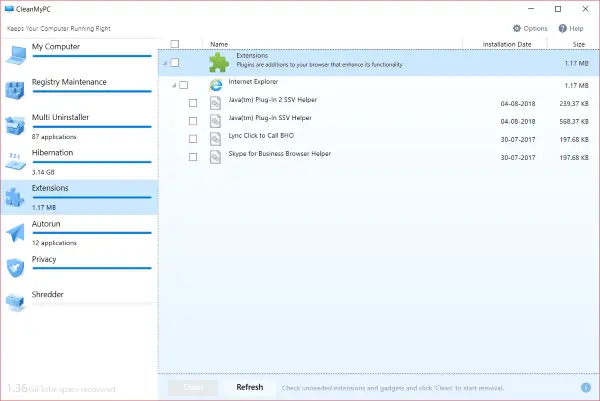Click the Lync Click to Call BHO file icon
Image resolution: width=600 pixels, height=401 pixels.
click(215, 139)
